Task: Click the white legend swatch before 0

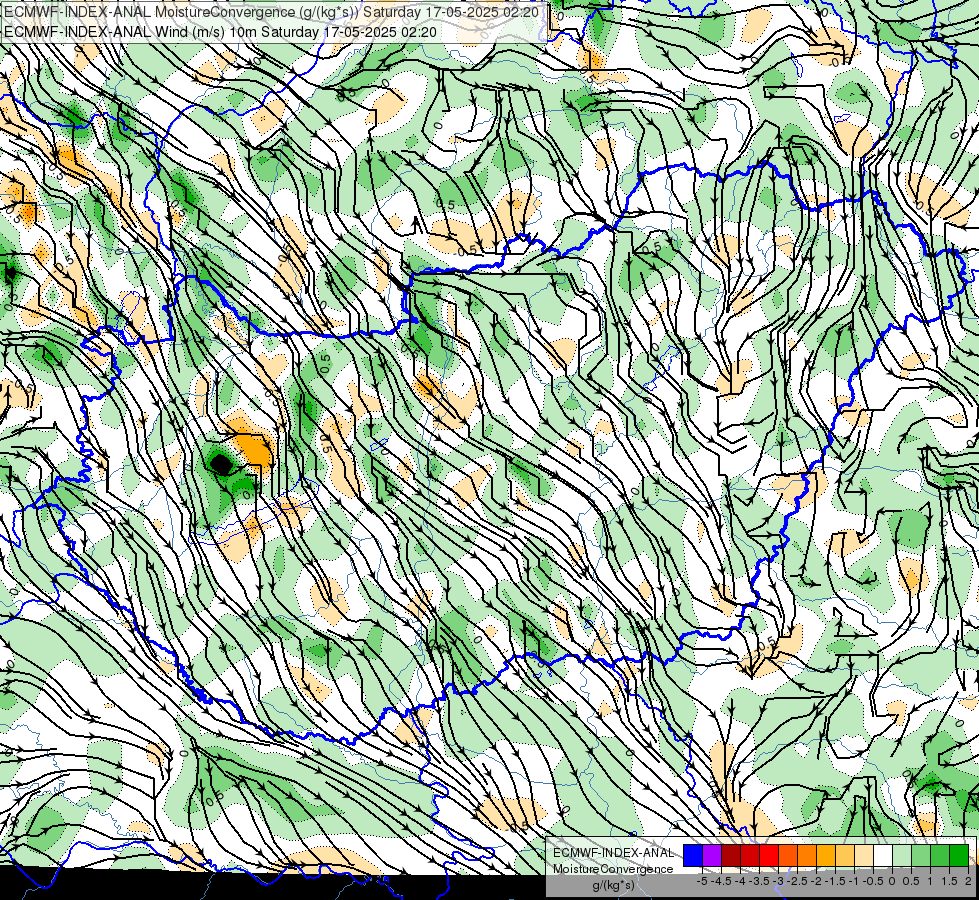Action: pyautogui.click(x=883, y=855)
